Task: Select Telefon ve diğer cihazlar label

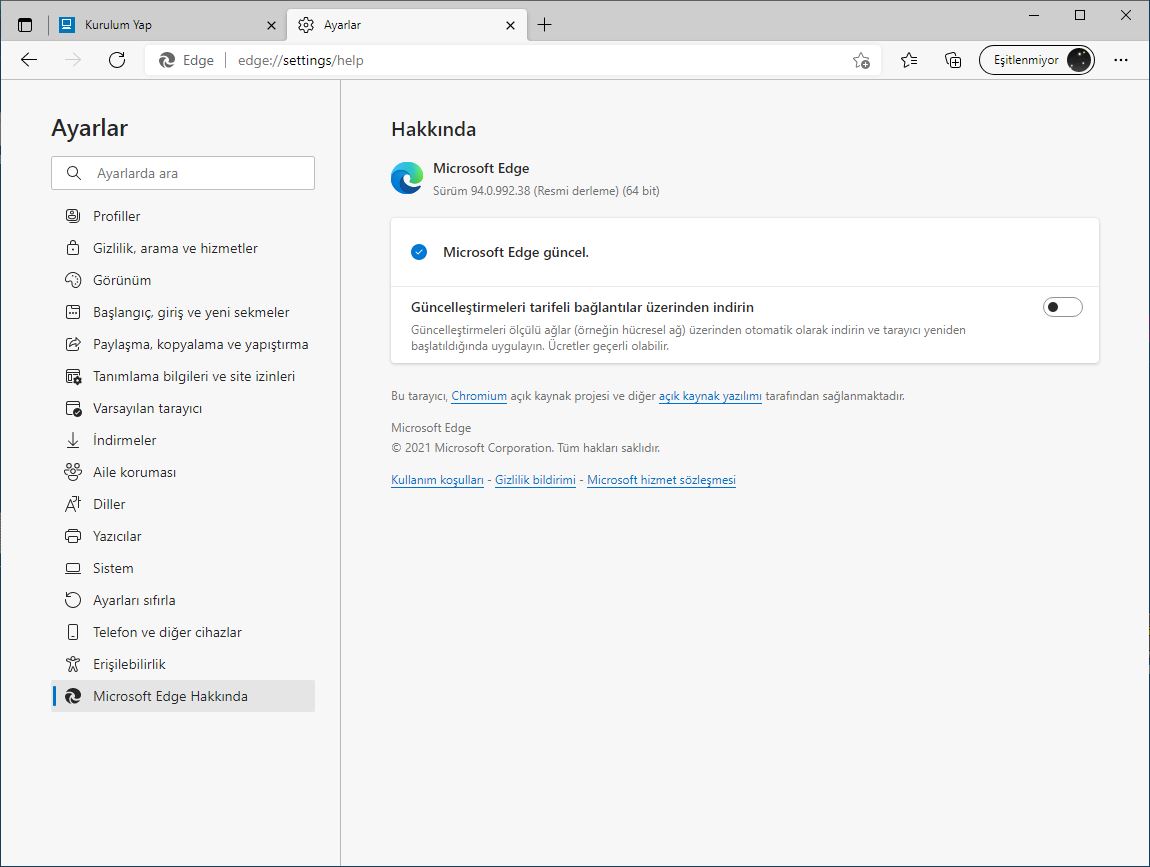Action: (167, 632)
